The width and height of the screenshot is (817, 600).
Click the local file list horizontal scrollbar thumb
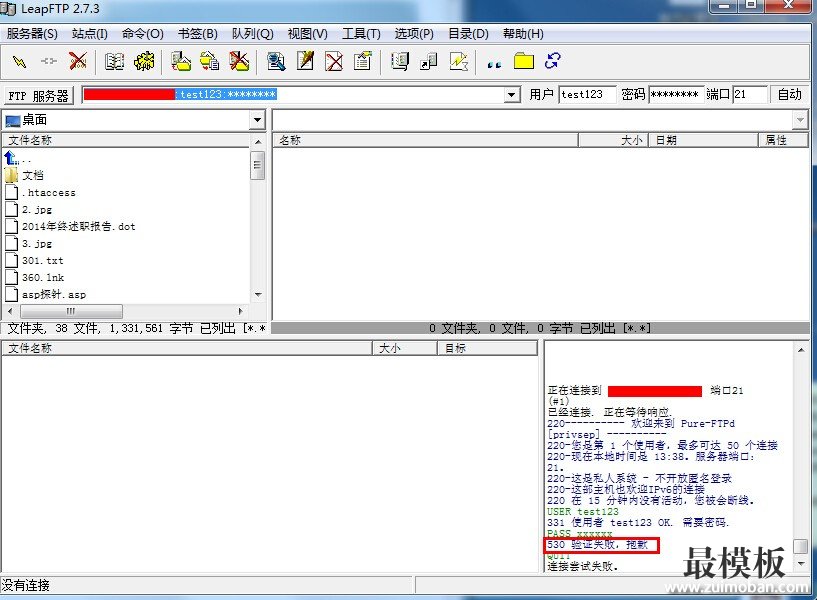(71, 311)
